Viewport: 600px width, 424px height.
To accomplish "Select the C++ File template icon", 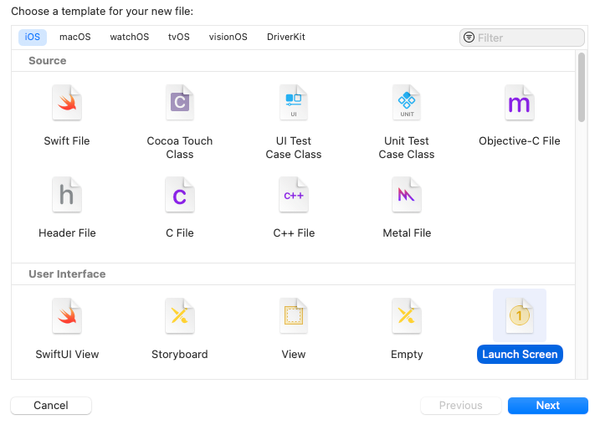I will click(293, 196).
